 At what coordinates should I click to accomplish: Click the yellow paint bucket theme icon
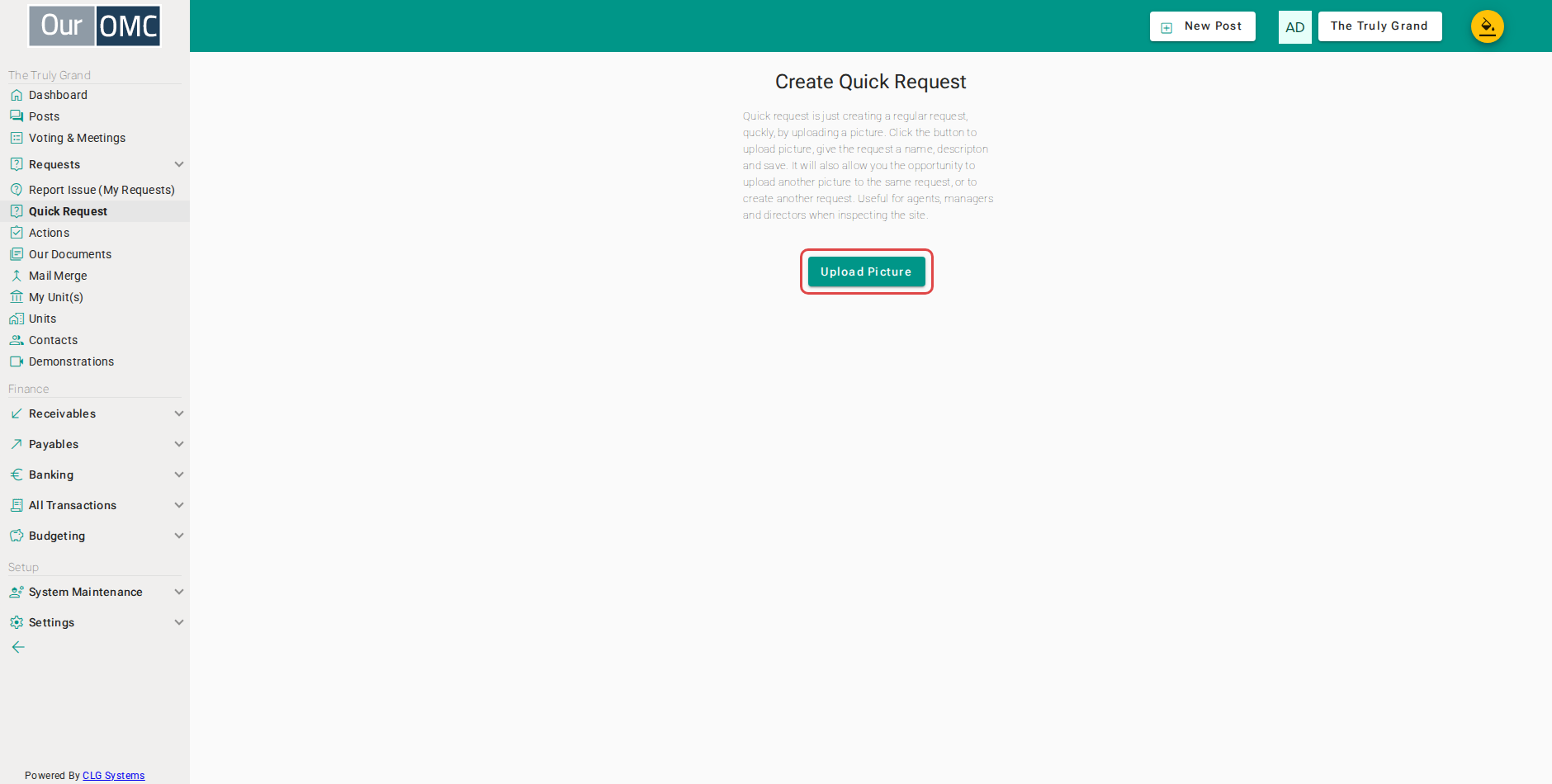pyautogui.click(x=1488, y=26)
